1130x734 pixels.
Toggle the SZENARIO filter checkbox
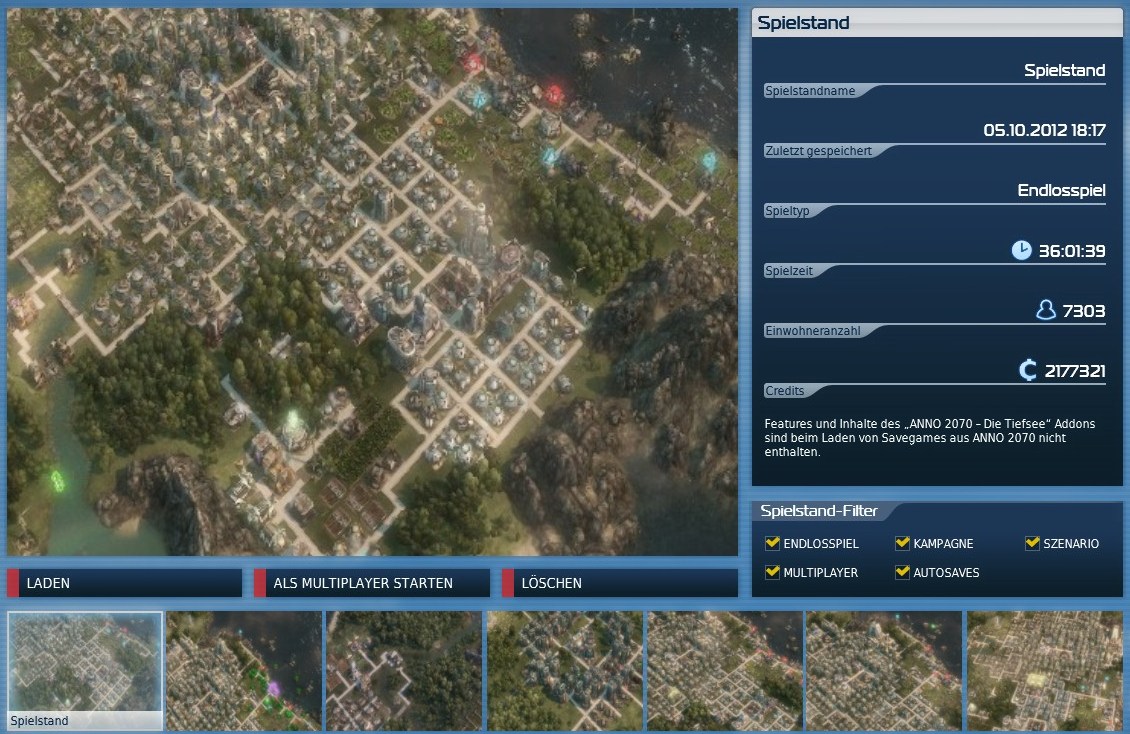click(1032, 542)
